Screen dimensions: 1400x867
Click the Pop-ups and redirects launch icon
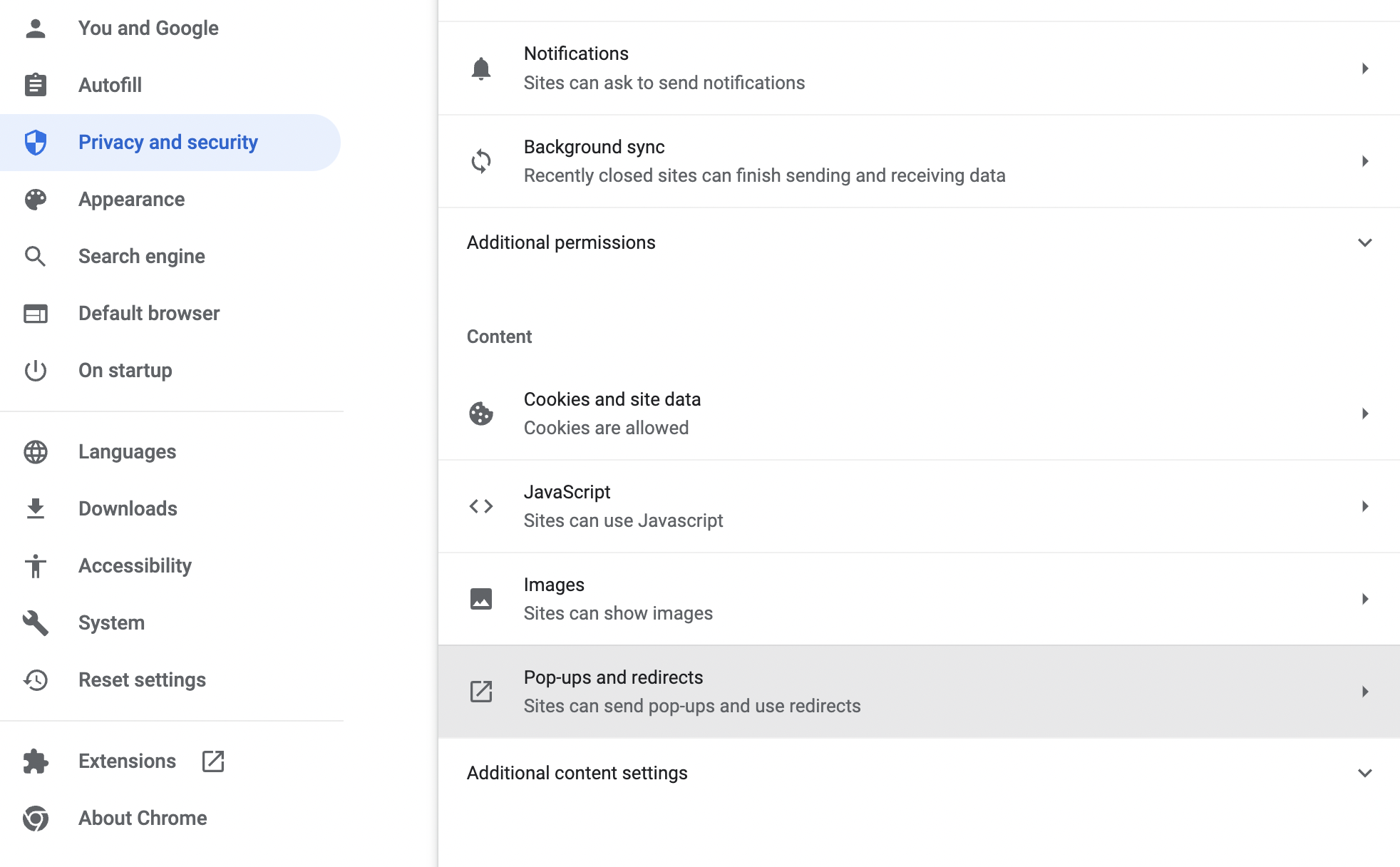tap(481, 692)
